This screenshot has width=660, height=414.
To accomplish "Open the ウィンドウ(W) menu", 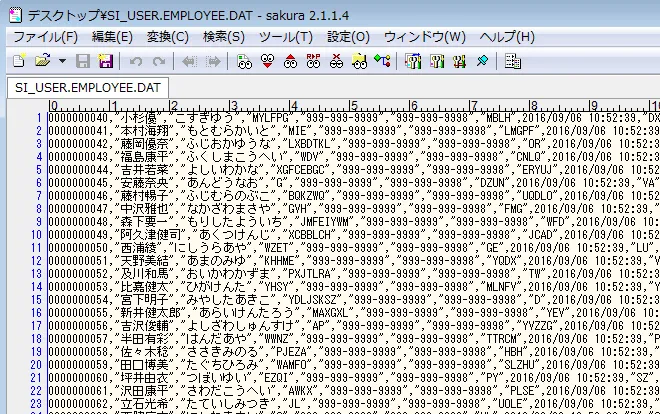I will [425, 37].
